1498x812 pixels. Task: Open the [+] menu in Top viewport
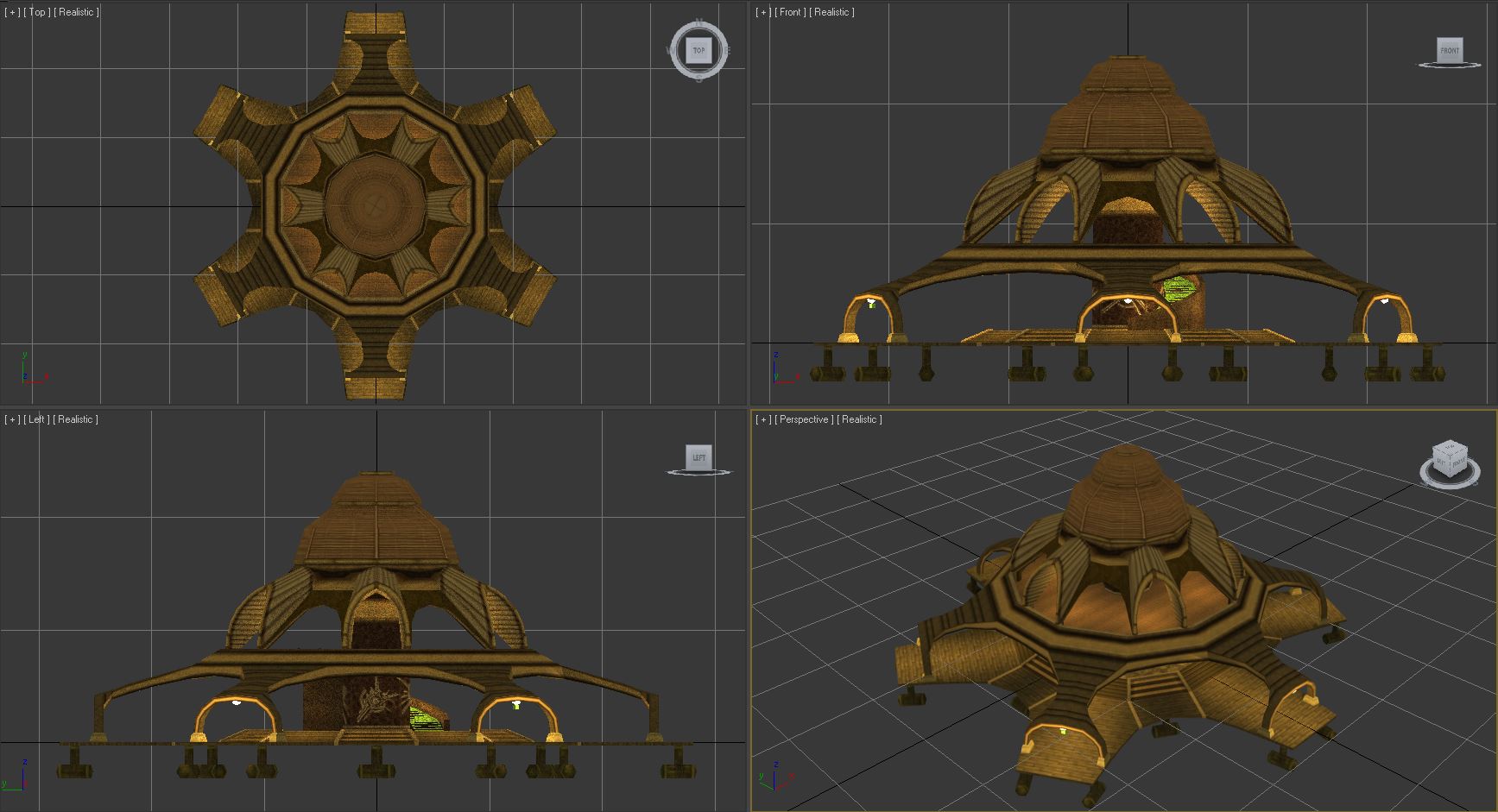tap(12, 12)
